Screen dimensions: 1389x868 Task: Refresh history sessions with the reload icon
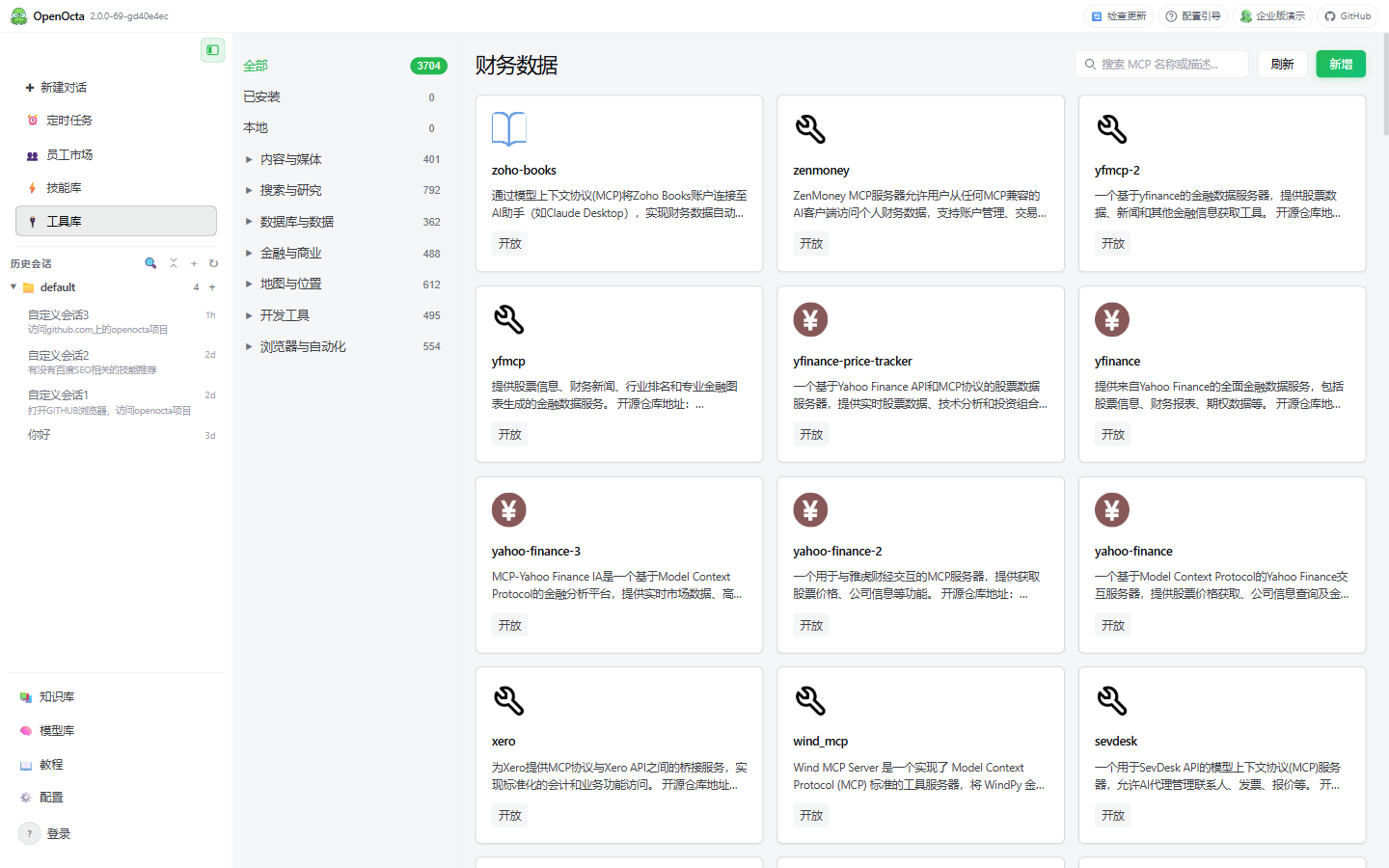point(213,263)
